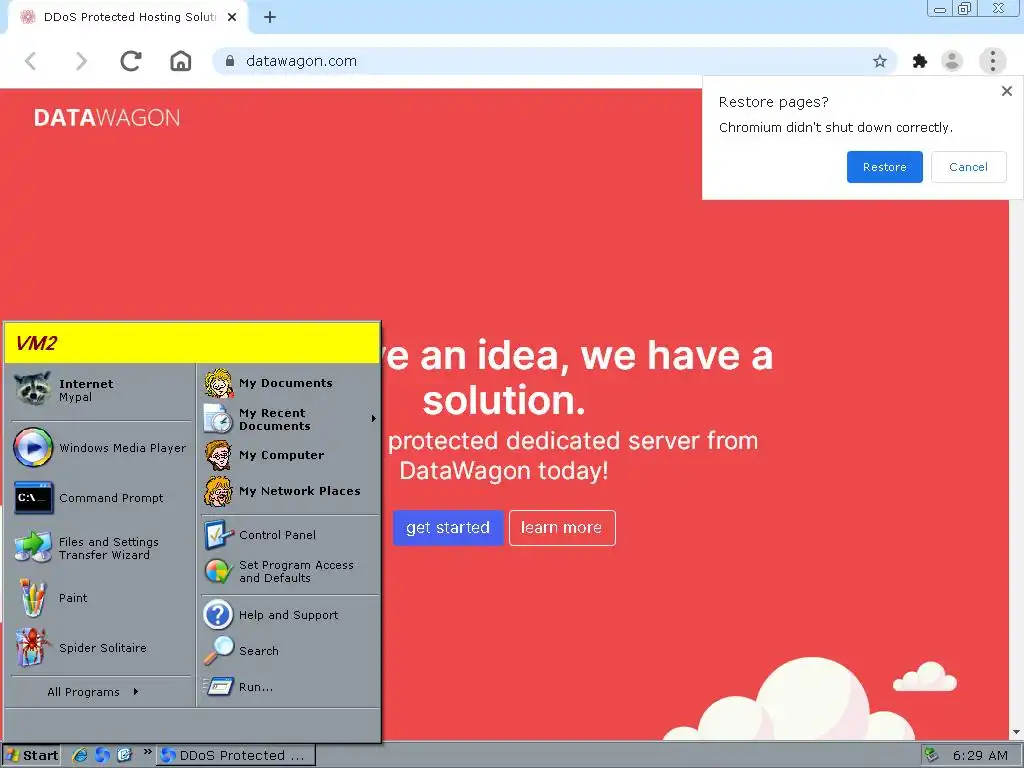Open My Documents
The width and height of the screenshot is (1024, 768).
click(290, 383)
